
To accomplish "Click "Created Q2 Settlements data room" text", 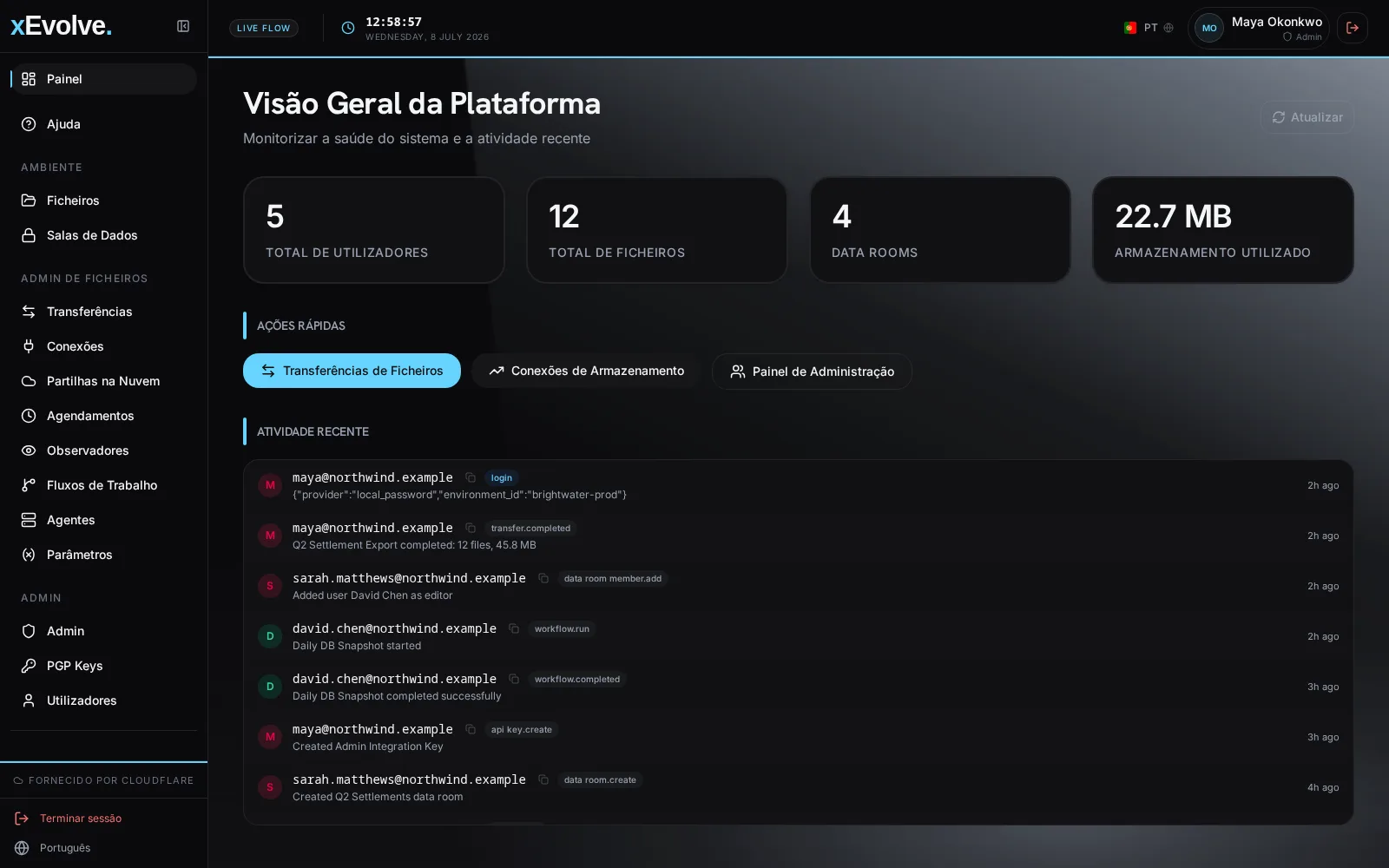I will click(378, 797).
